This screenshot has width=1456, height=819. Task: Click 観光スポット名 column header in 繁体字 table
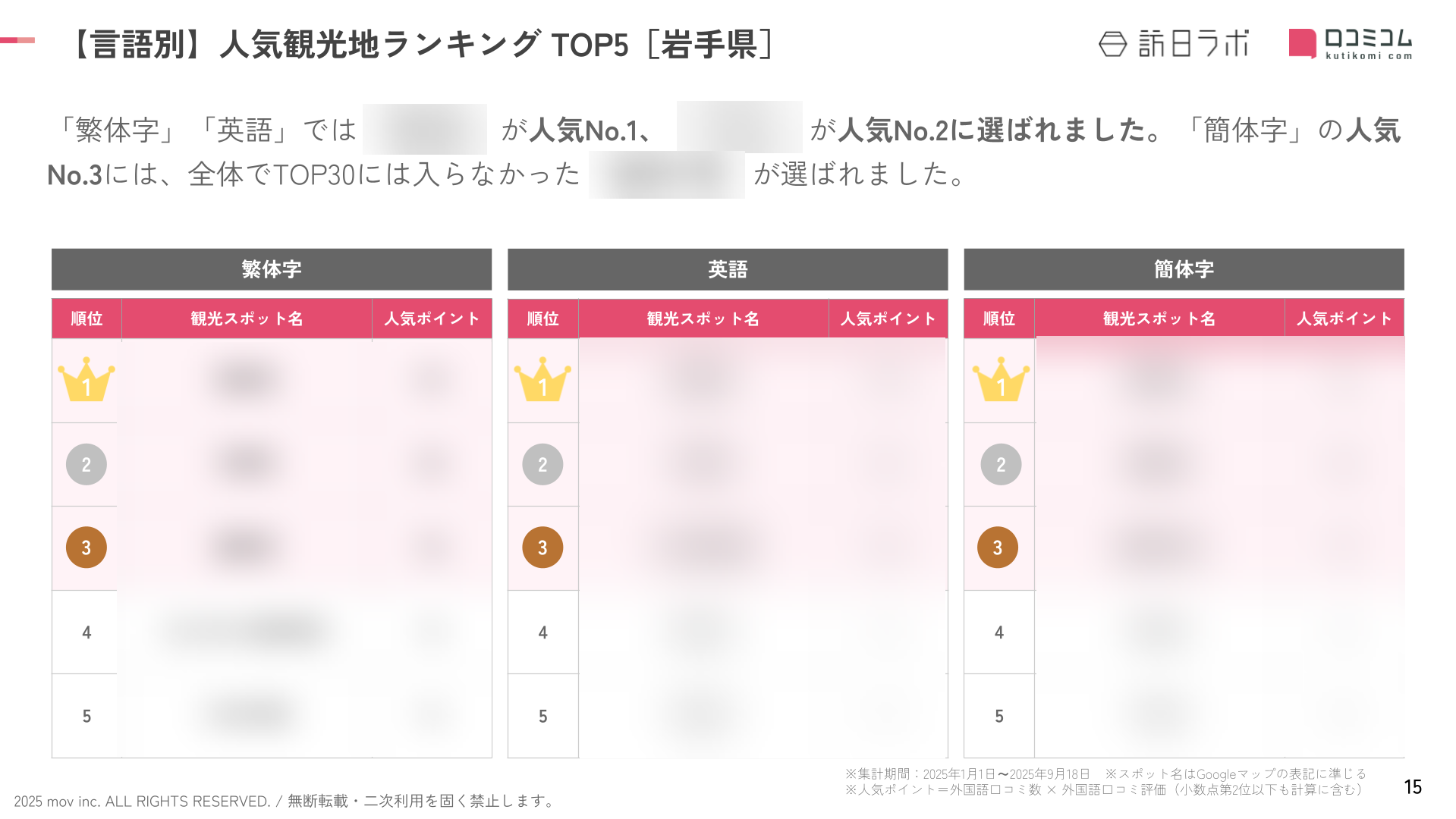click(247, 318)
